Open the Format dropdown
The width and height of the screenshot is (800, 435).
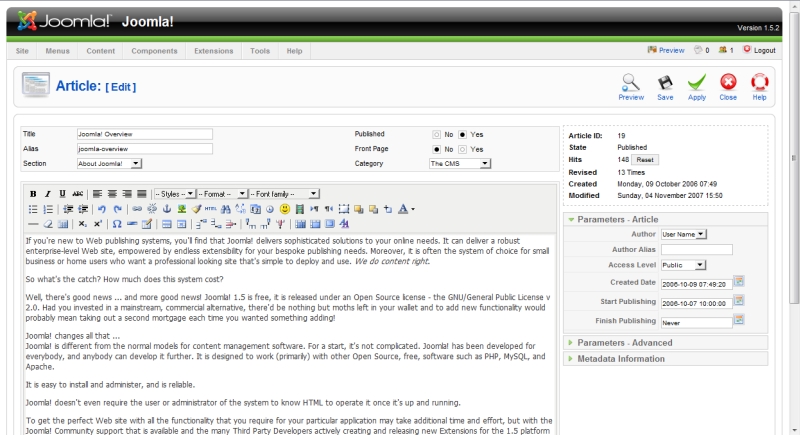(222, 194)
